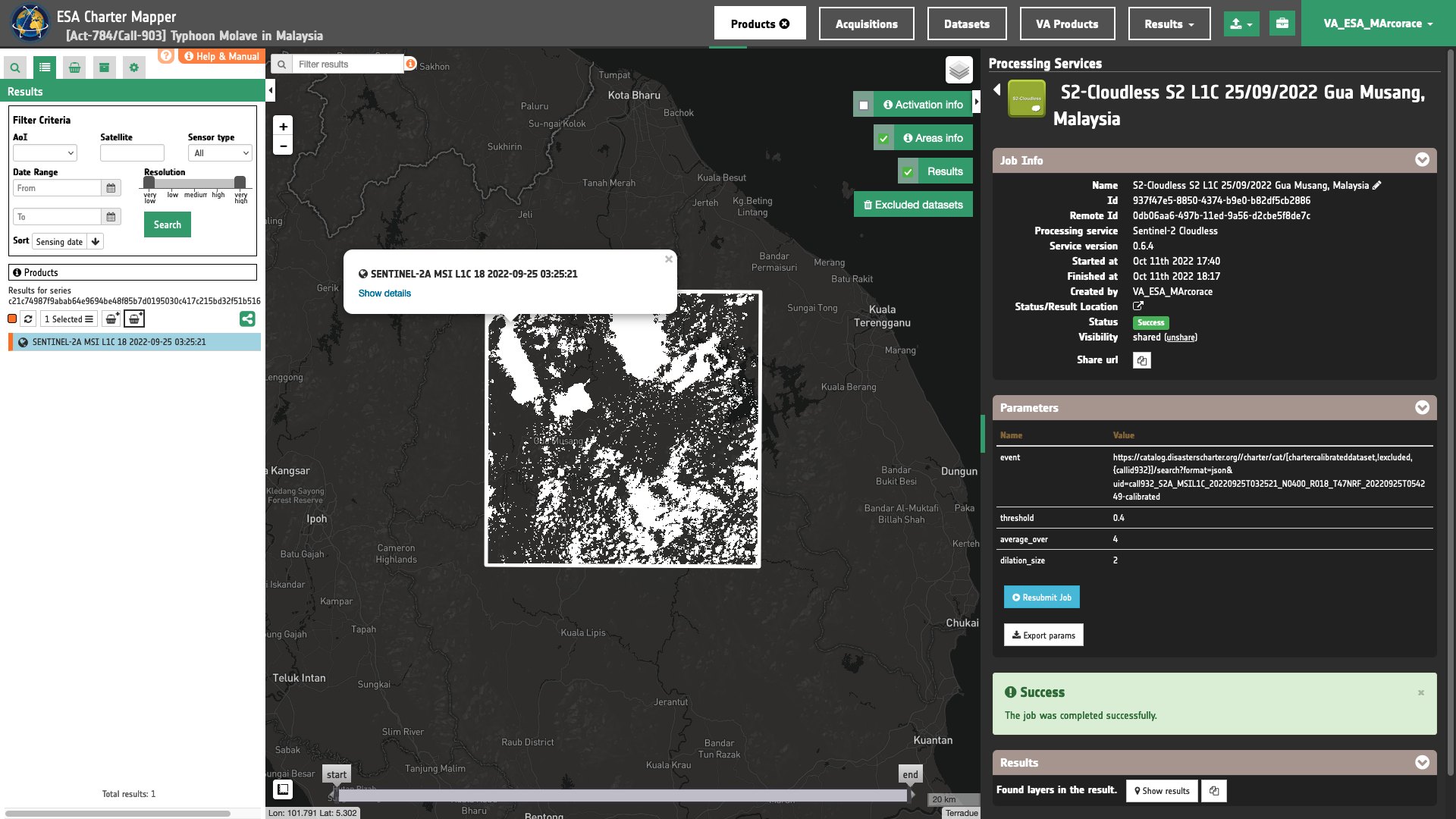Image resolution: width=1456 pixels, height=819 pixels.
Task: Uncheck the Results layer checkbox
Action: (908, 171)
